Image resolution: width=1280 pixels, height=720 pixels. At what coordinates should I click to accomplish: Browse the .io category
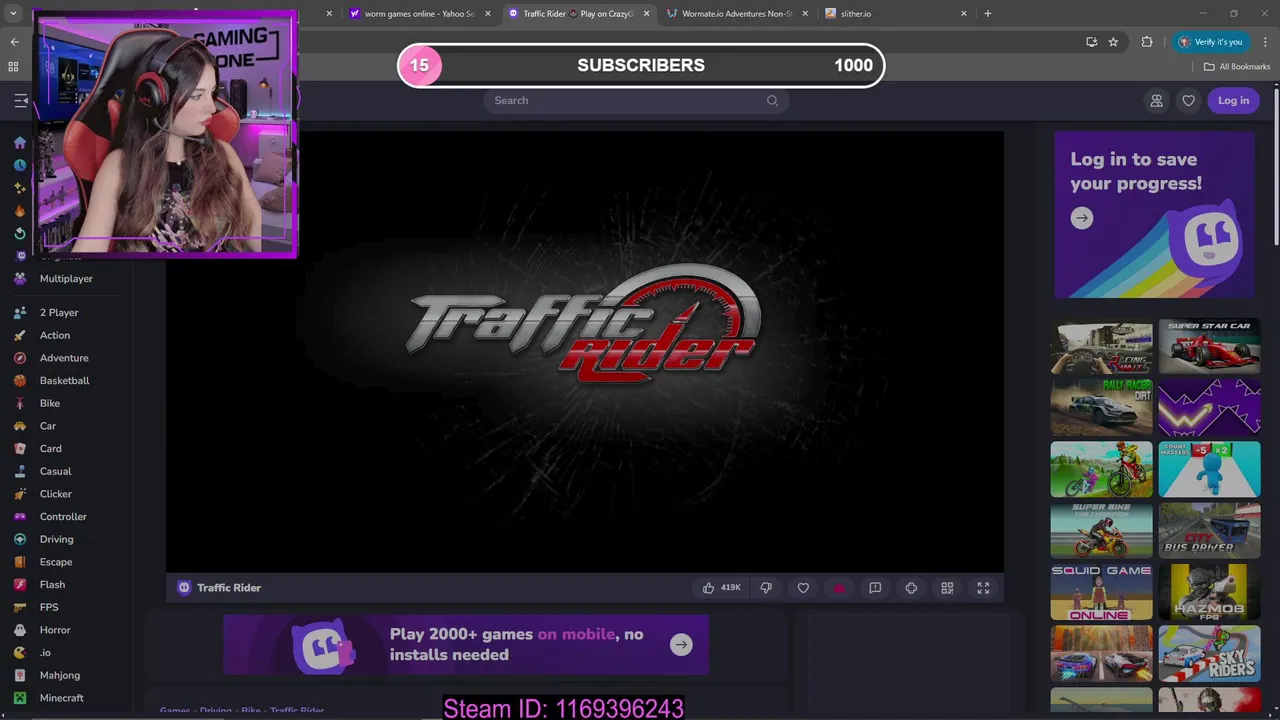click(x=45, y=653)
